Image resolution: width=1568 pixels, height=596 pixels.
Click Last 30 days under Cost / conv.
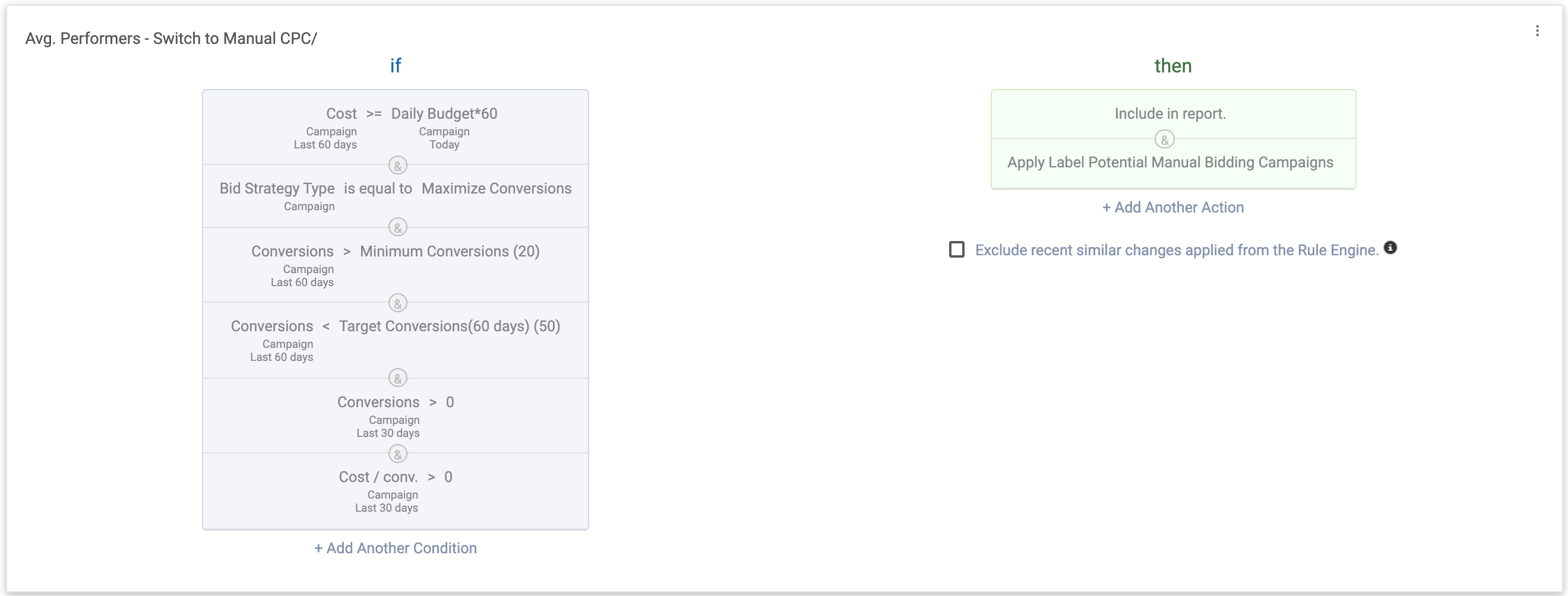click(387, 508)
